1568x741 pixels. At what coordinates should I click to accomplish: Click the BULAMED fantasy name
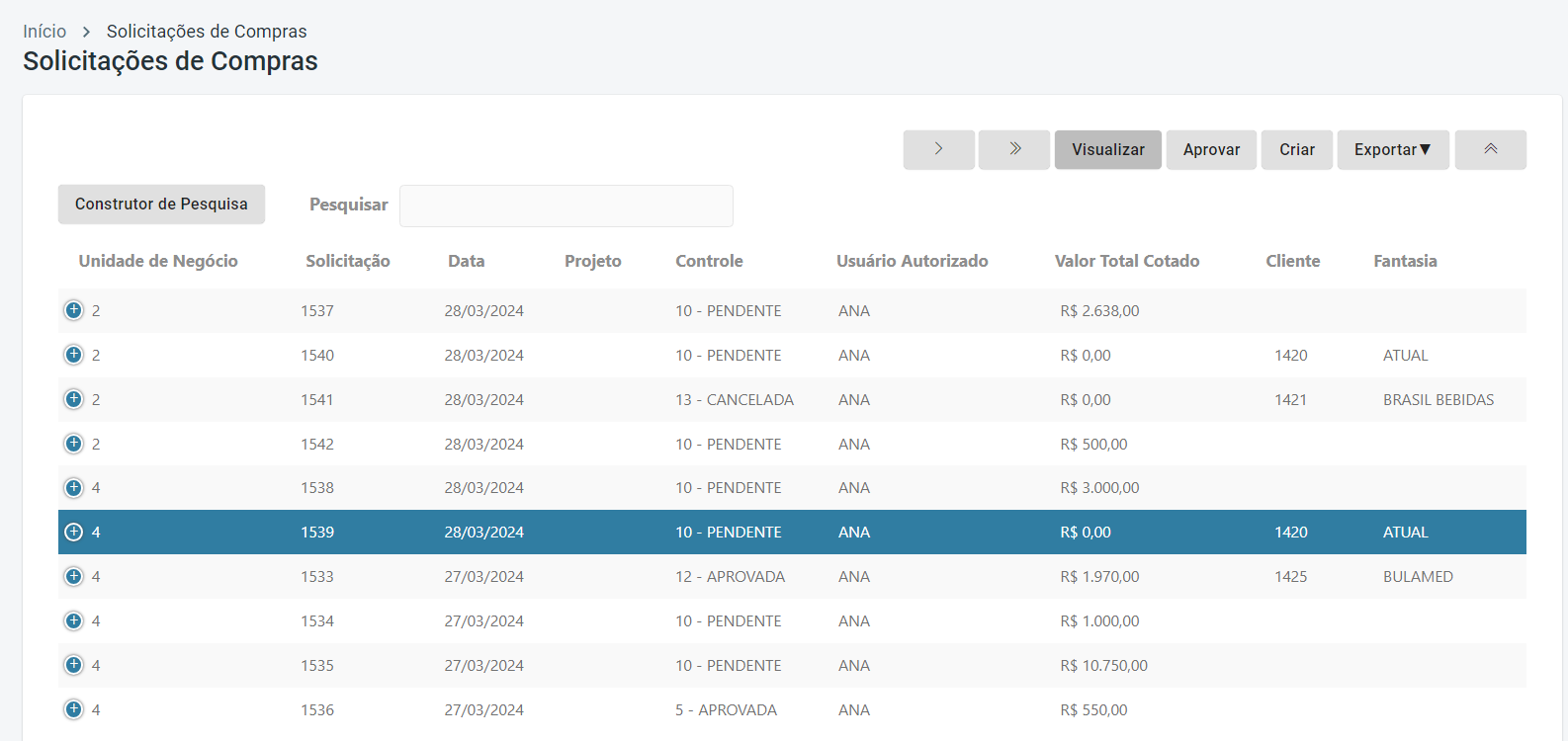[x=1418, y=576]
